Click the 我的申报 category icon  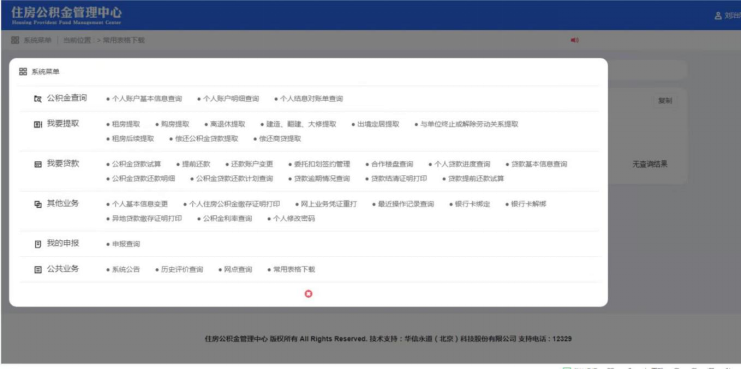(38, 244)
